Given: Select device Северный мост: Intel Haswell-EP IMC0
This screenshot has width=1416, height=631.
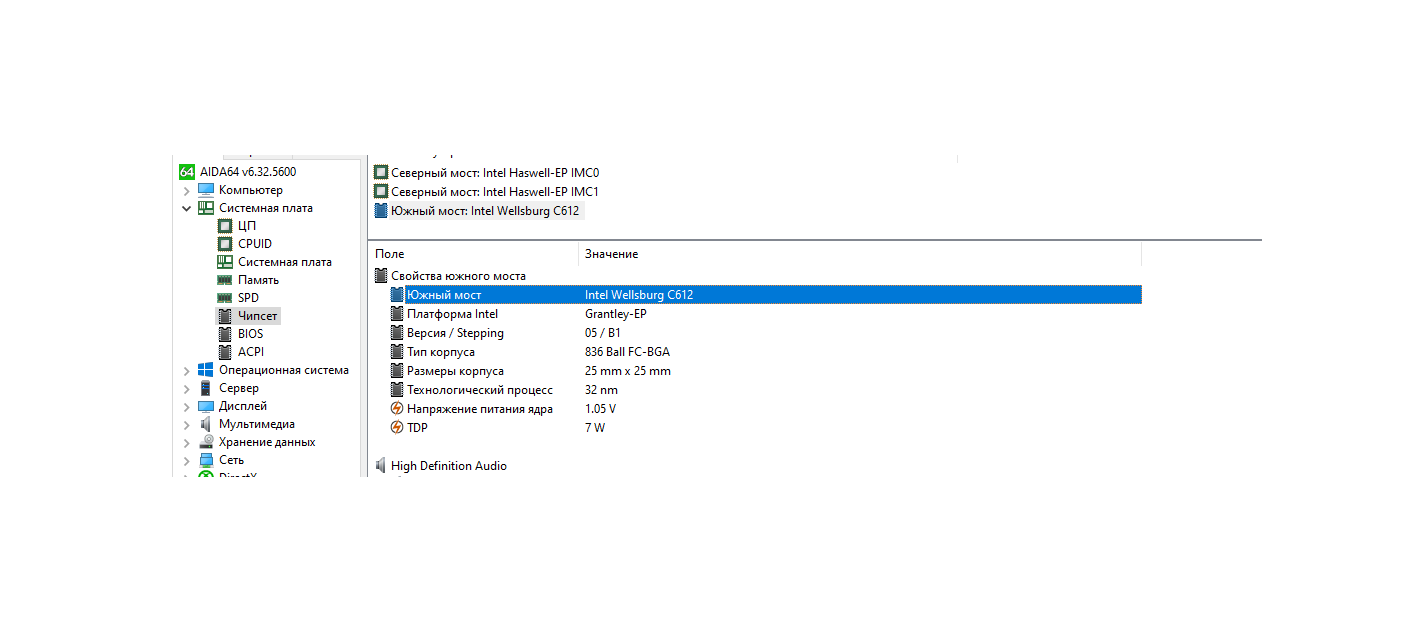Looking at the screenshot, I should click(x=495, y=173).
